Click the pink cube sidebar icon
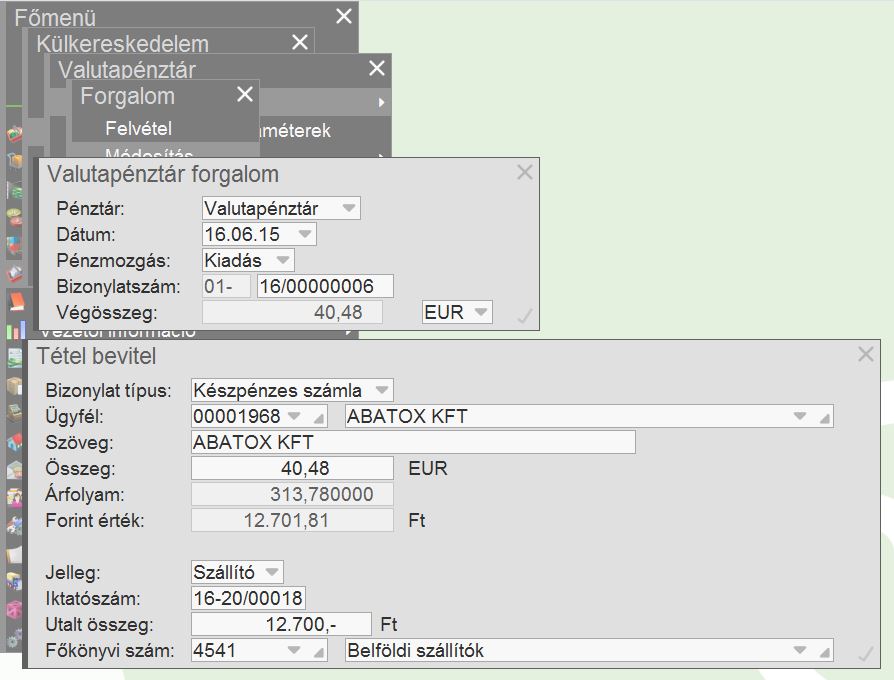 click(15, 609)
